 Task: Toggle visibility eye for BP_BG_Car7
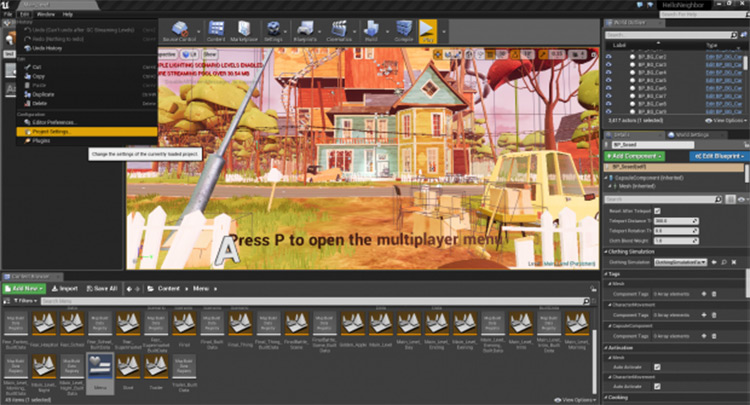tap(608, 96)
